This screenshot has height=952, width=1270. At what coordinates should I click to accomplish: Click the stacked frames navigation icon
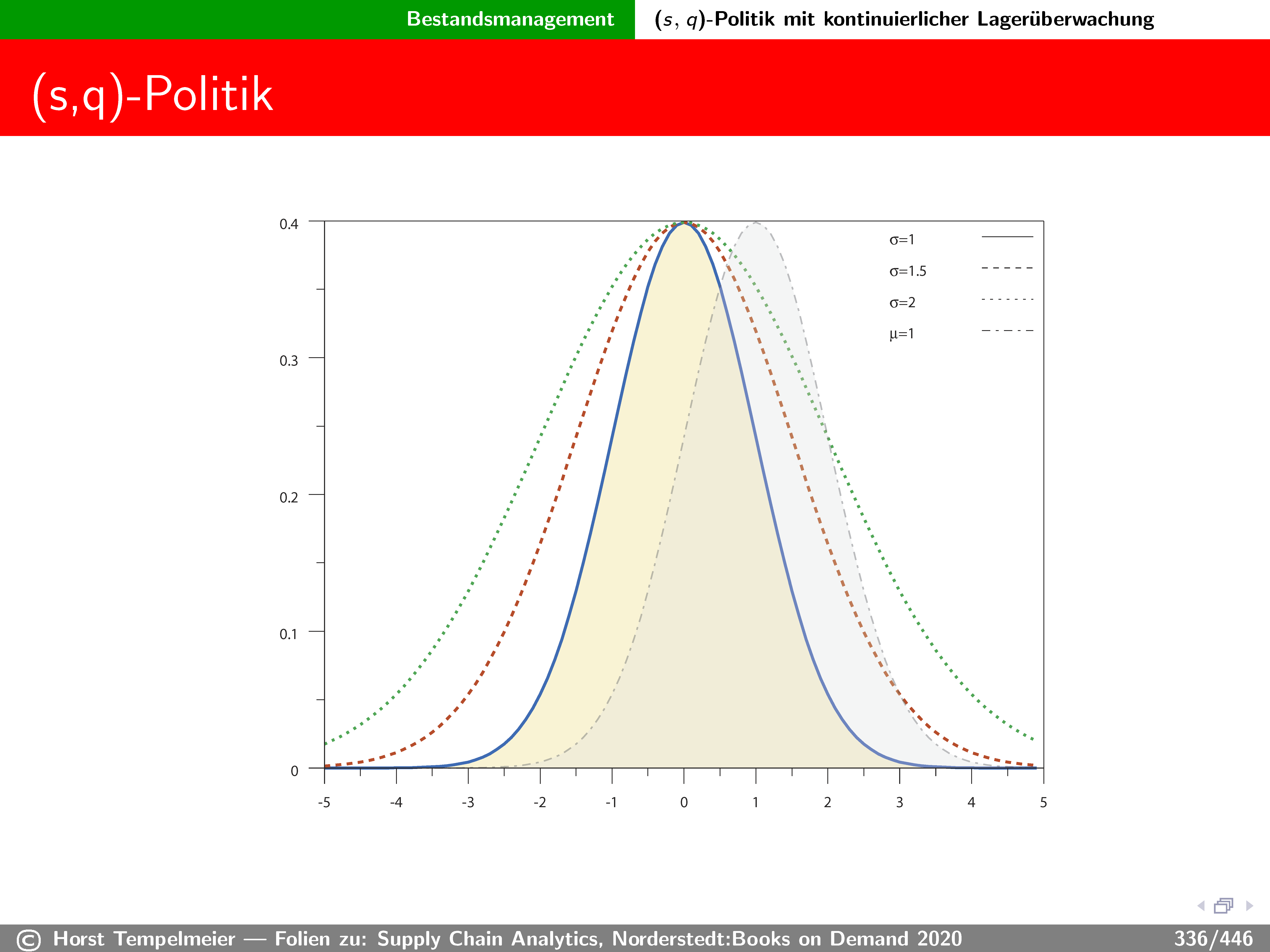coord(1224,906)
